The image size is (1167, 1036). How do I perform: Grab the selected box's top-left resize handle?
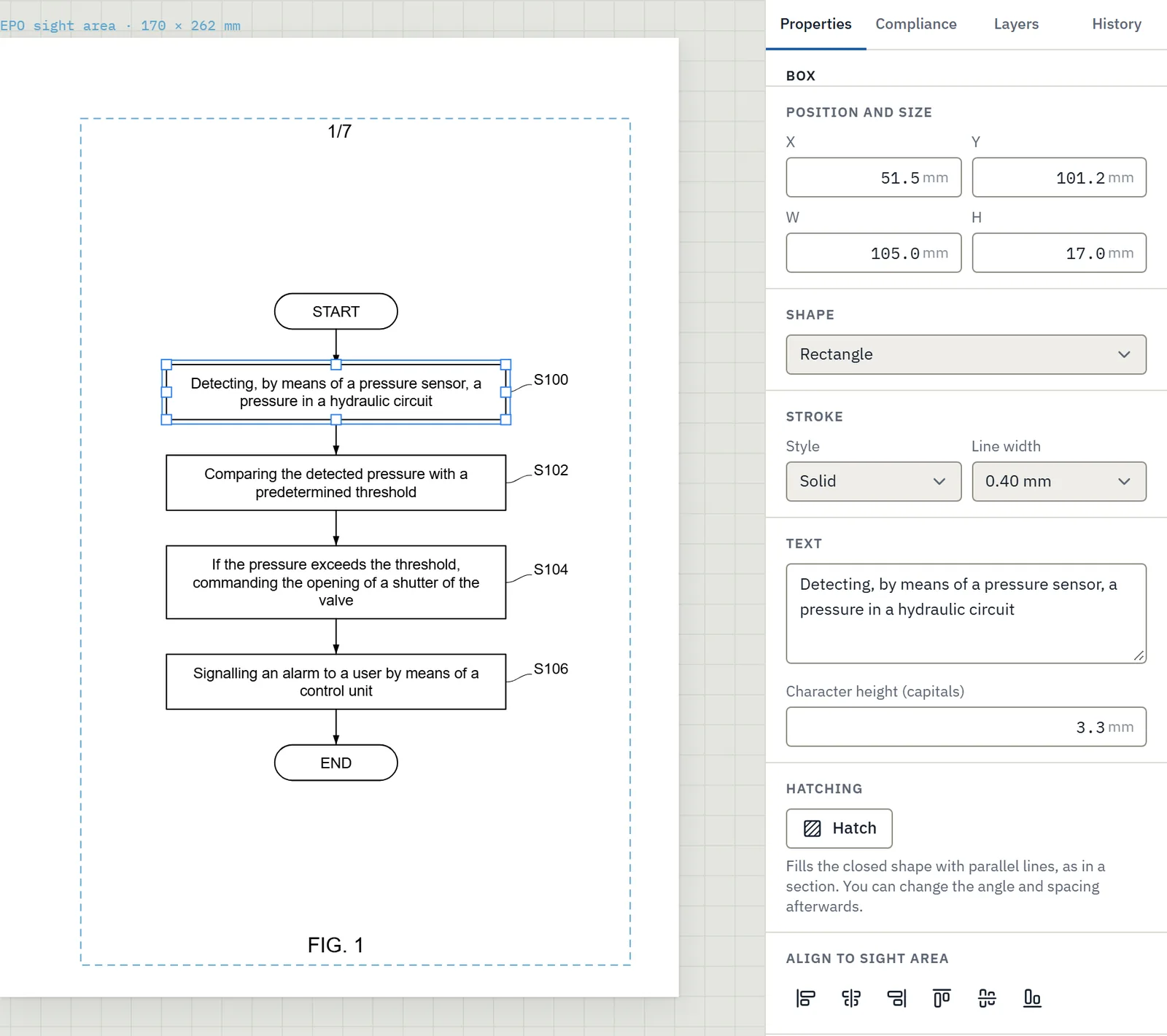click(166, 365)
